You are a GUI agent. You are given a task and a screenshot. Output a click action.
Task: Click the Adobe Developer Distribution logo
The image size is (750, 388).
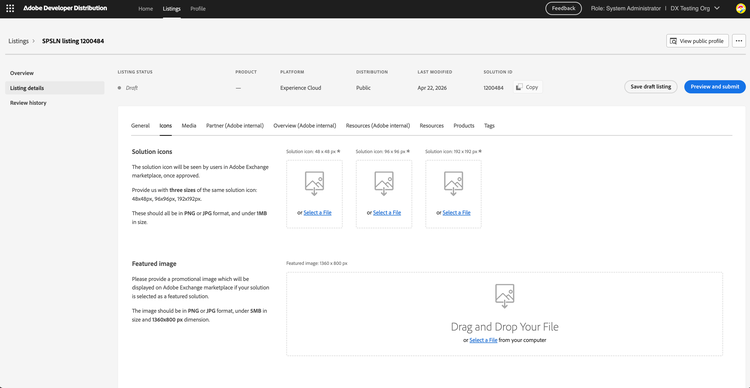[x=65, y=9]
